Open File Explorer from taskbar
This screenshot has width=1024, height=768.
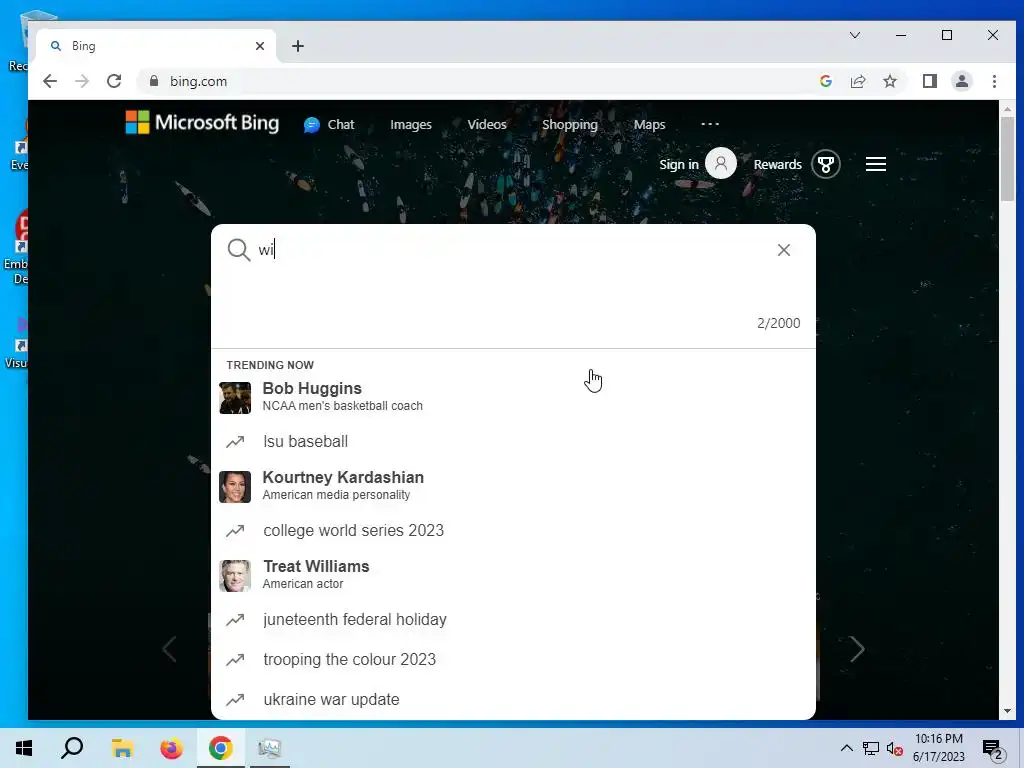(122, 748)
